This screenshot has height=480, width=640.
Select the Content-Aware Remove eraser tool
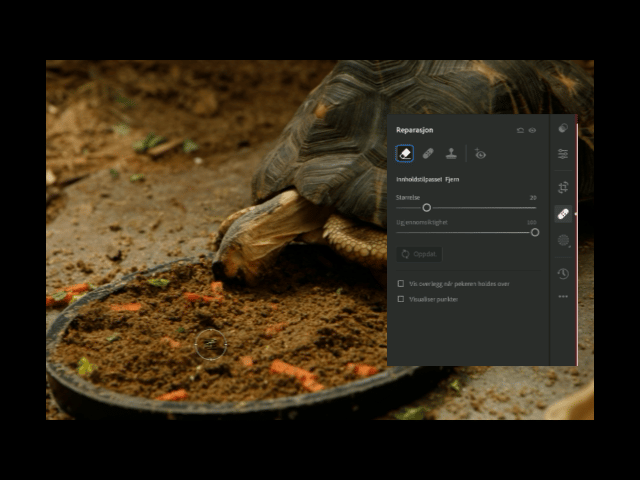tap(404, 153)
